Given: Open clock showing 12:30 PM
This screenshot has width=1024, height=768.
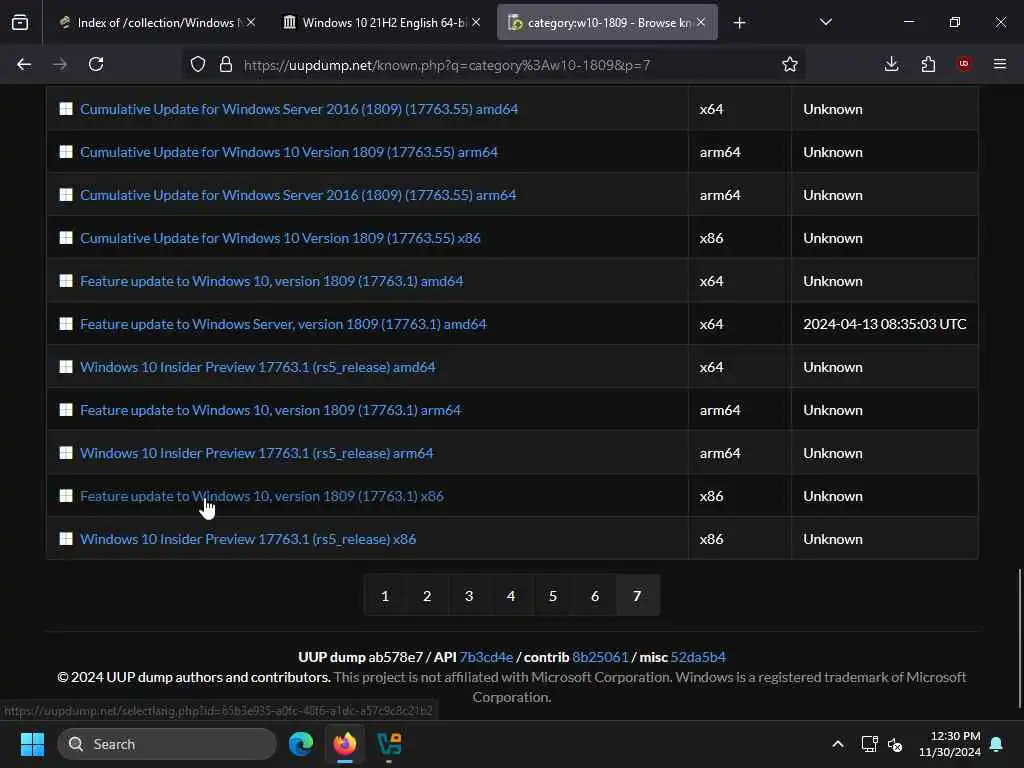Looking at the screenshot, I should point(950,744).
